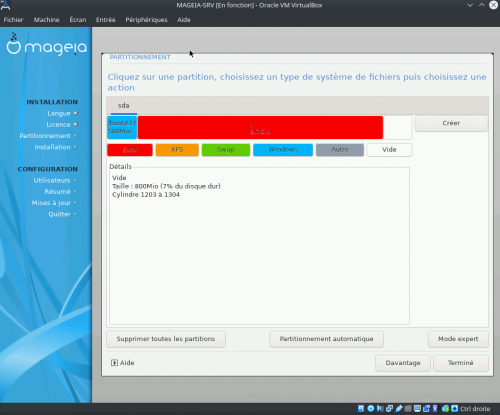Open the Aide menu in menu bar
This screenshot has height=415, width=500.
click(x=184, y=20)
